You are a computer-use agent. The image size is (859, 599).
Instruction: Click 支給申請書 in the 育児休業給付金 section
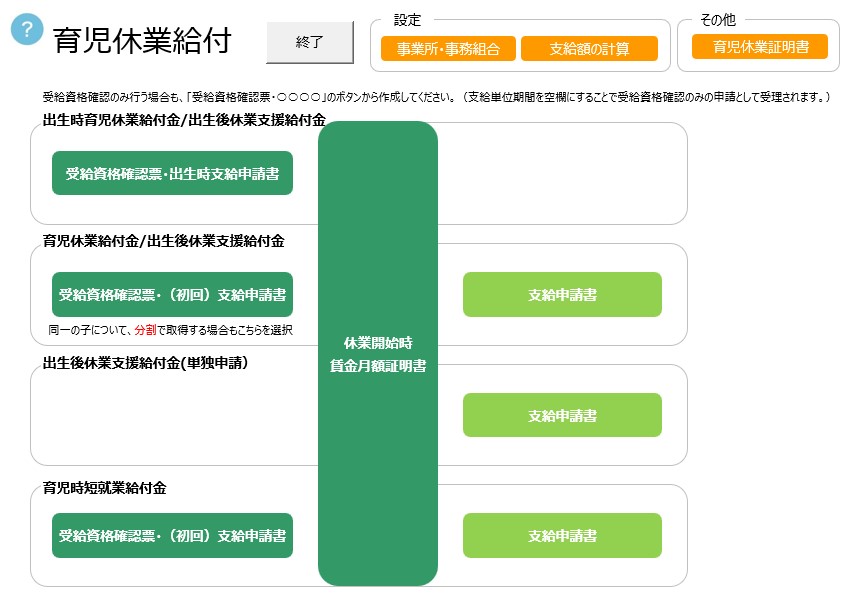(x=562, y=294)
